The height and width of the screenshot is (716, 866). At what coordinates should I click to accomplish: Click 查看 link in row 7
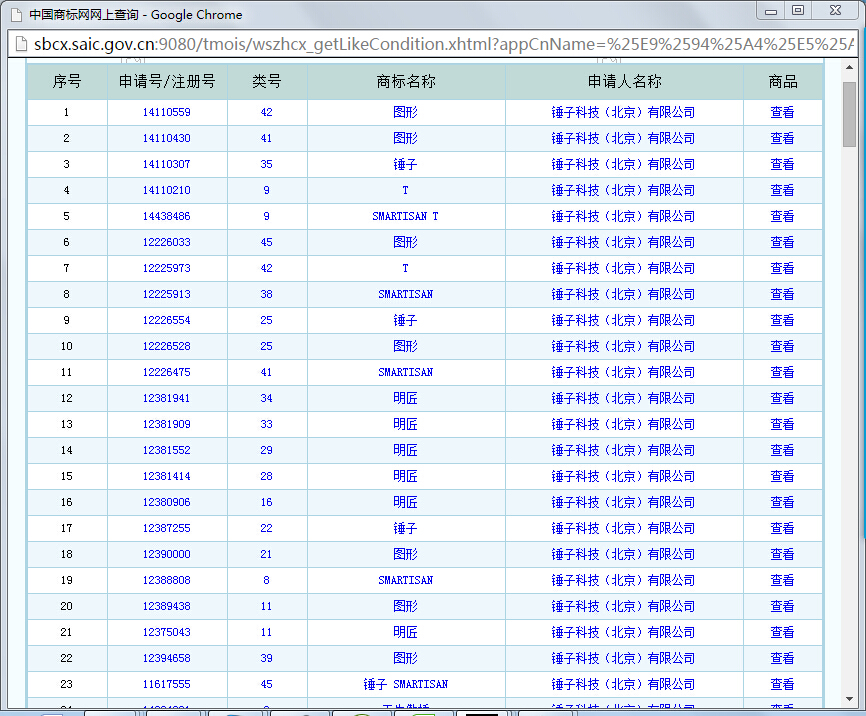coord(782,268)
